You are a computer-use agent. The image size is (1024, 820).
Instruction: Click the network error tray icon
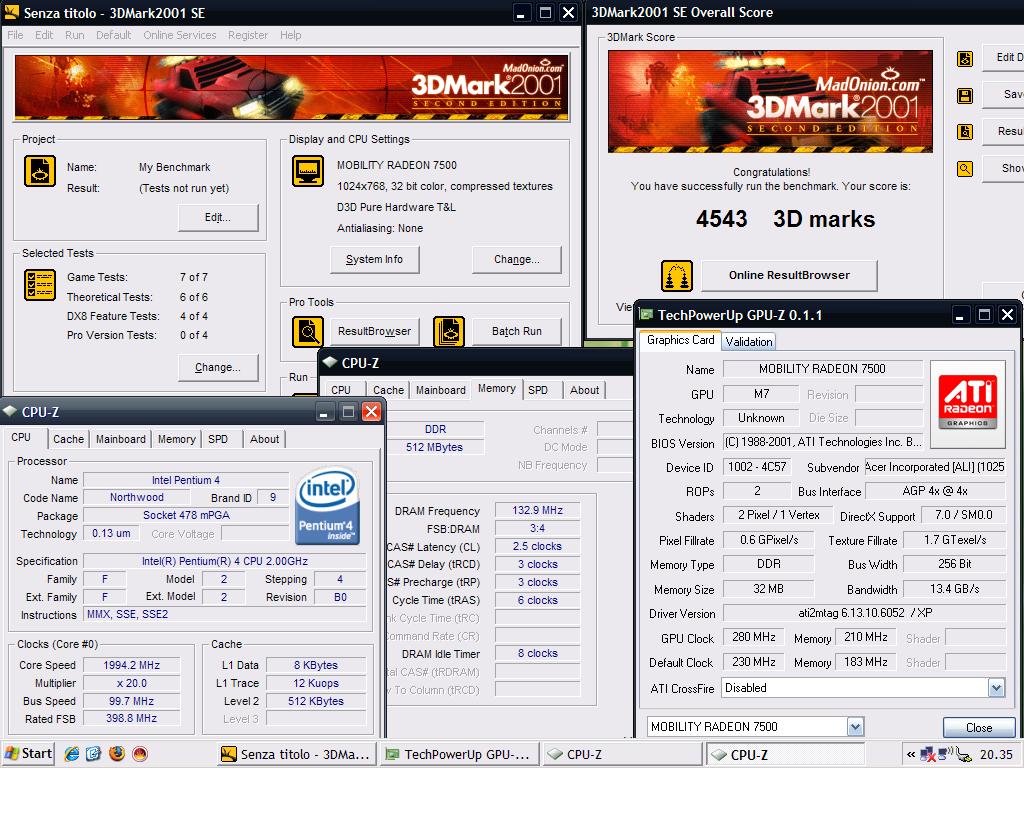927,755
